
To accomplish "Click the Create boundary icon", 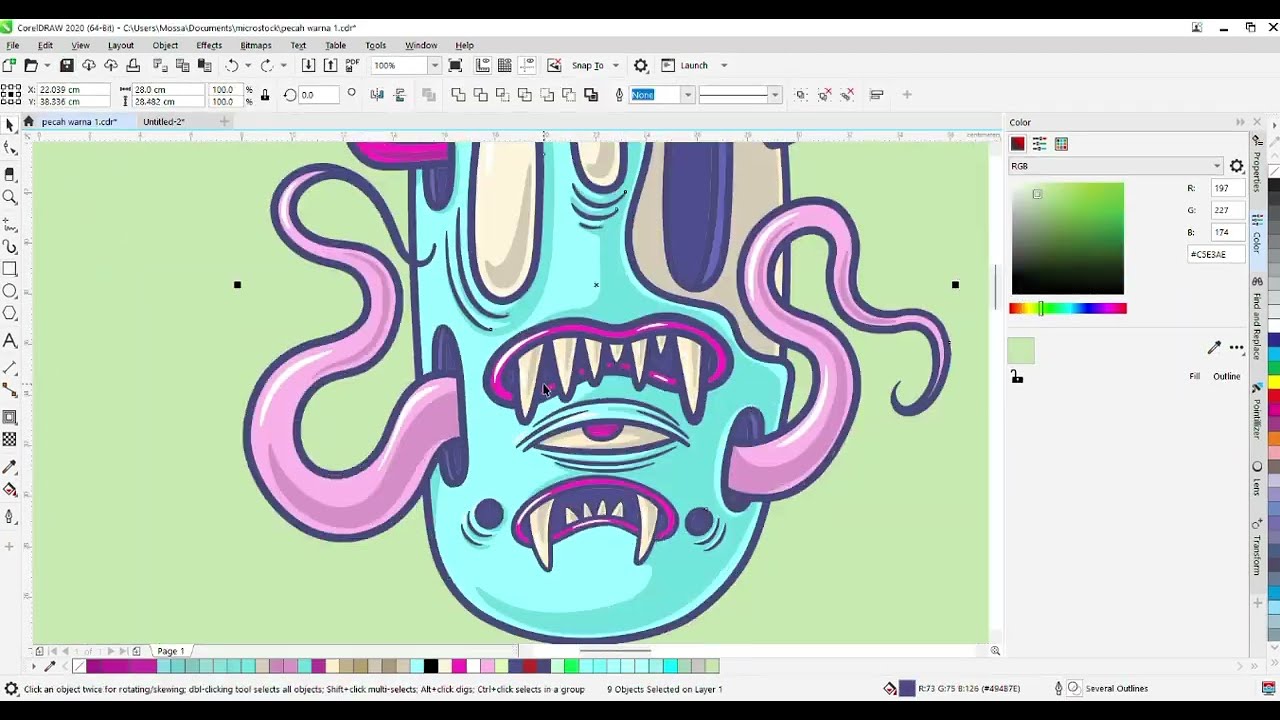I will (x=591, y=95).
